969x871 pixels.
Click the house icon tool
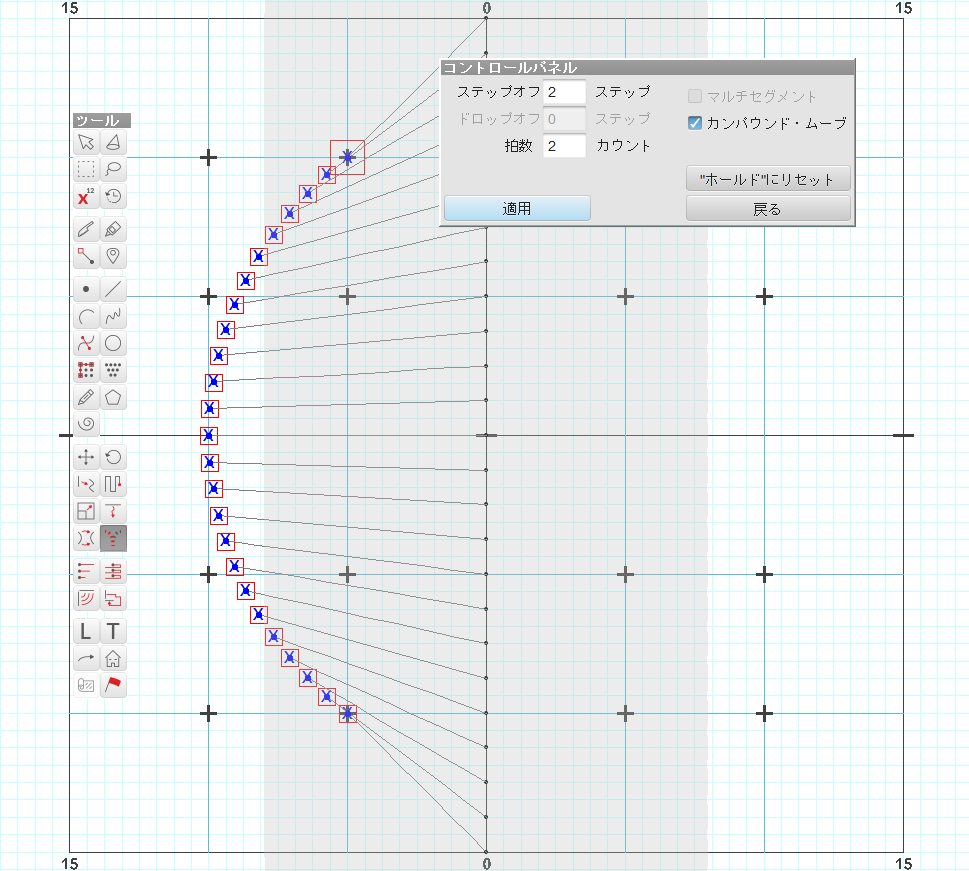click(114, 658)
